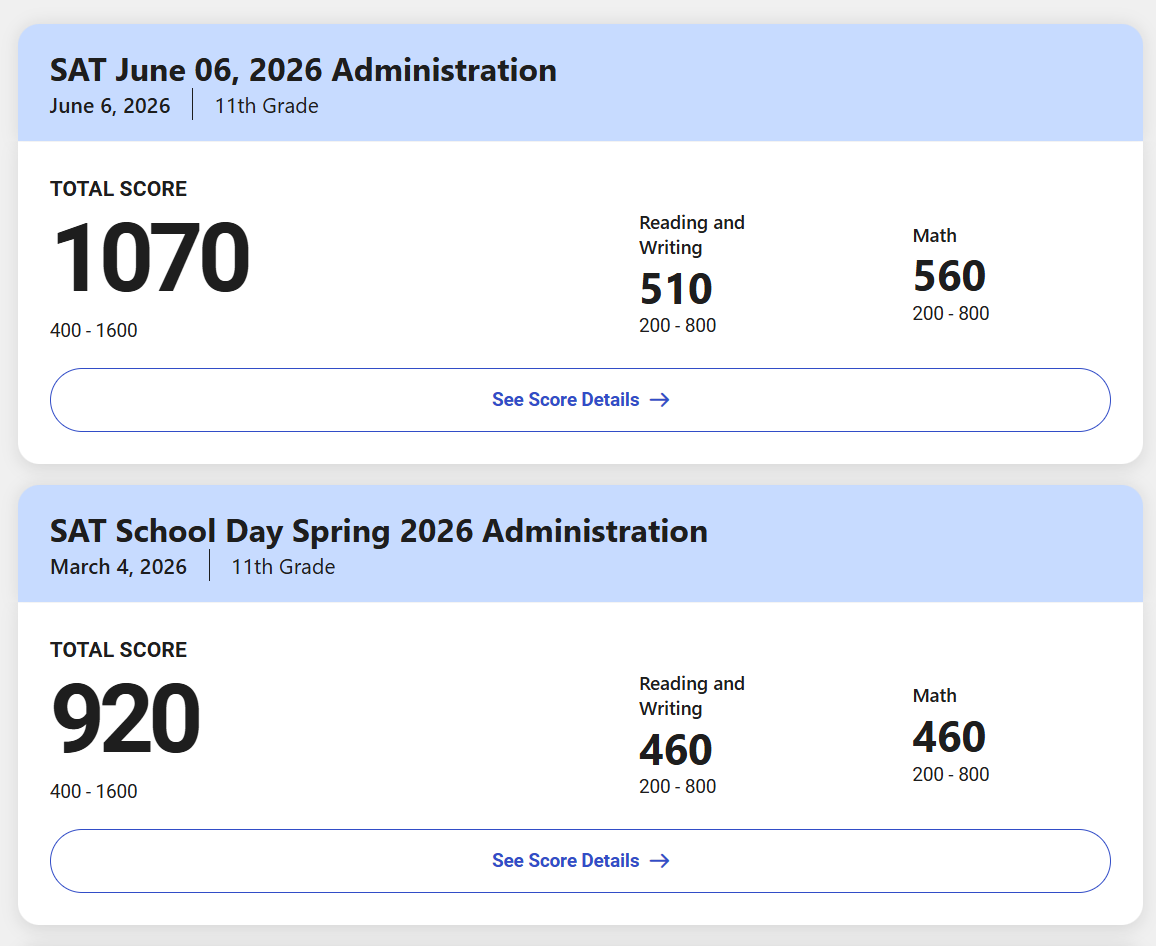This screenshot has height=946, width=1156.
Task: Click 11th Grade label in the School Day card
Action: coord(284,567)
